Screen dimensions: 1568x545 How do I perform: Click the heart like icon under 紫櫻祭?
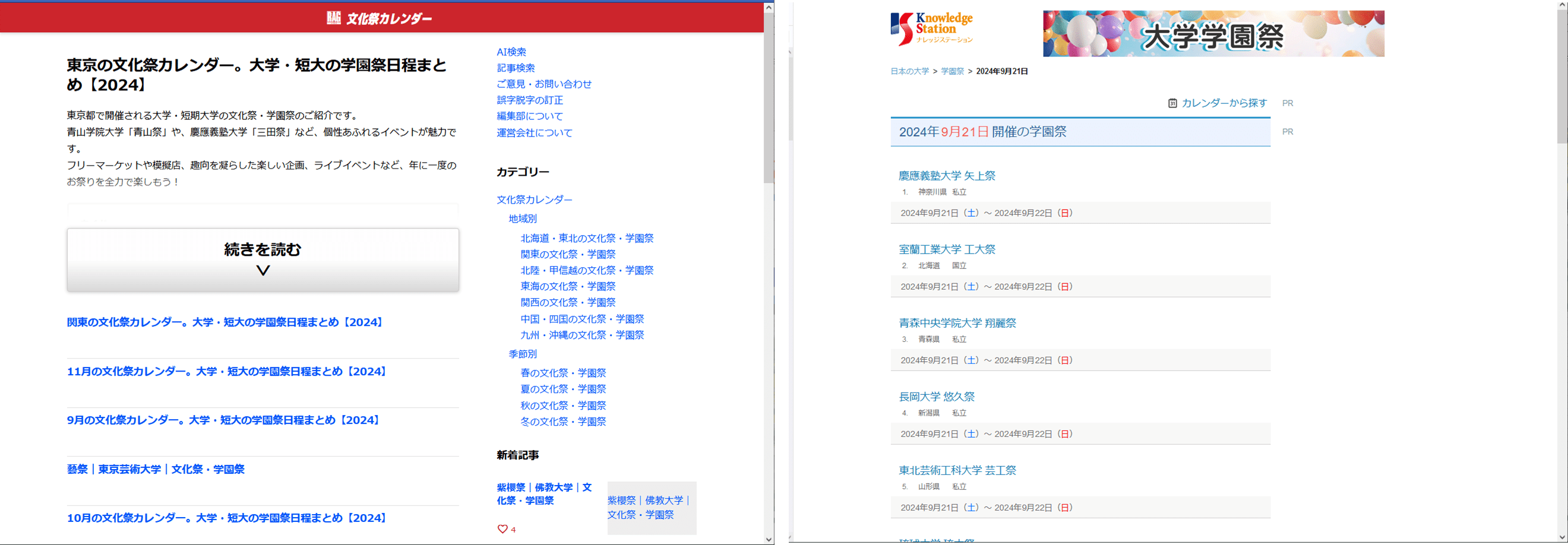click(x=502, y=529)
